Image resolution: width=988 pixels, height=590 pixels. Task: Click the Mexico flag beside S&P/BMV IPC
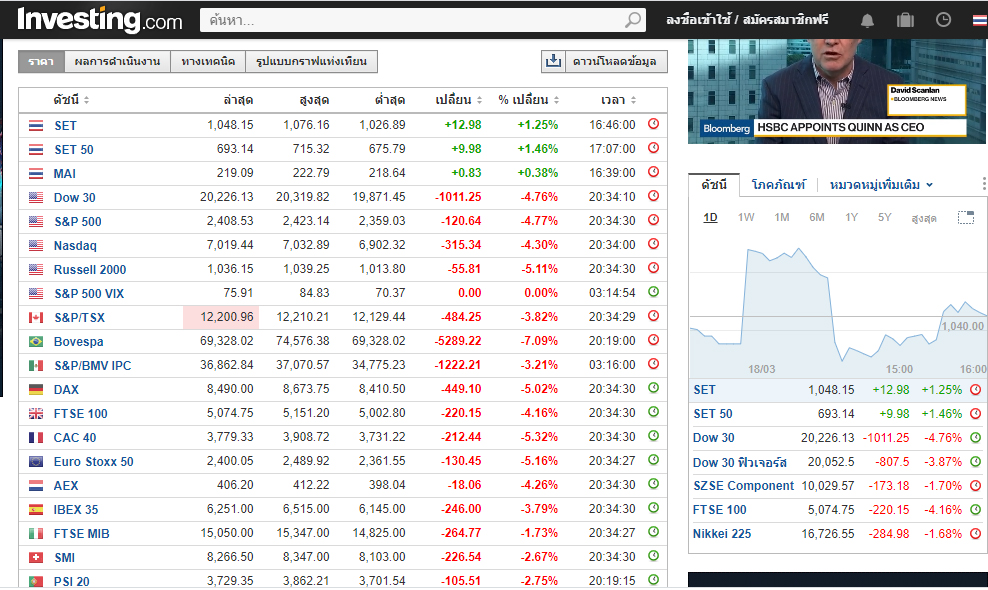(36, 366)
